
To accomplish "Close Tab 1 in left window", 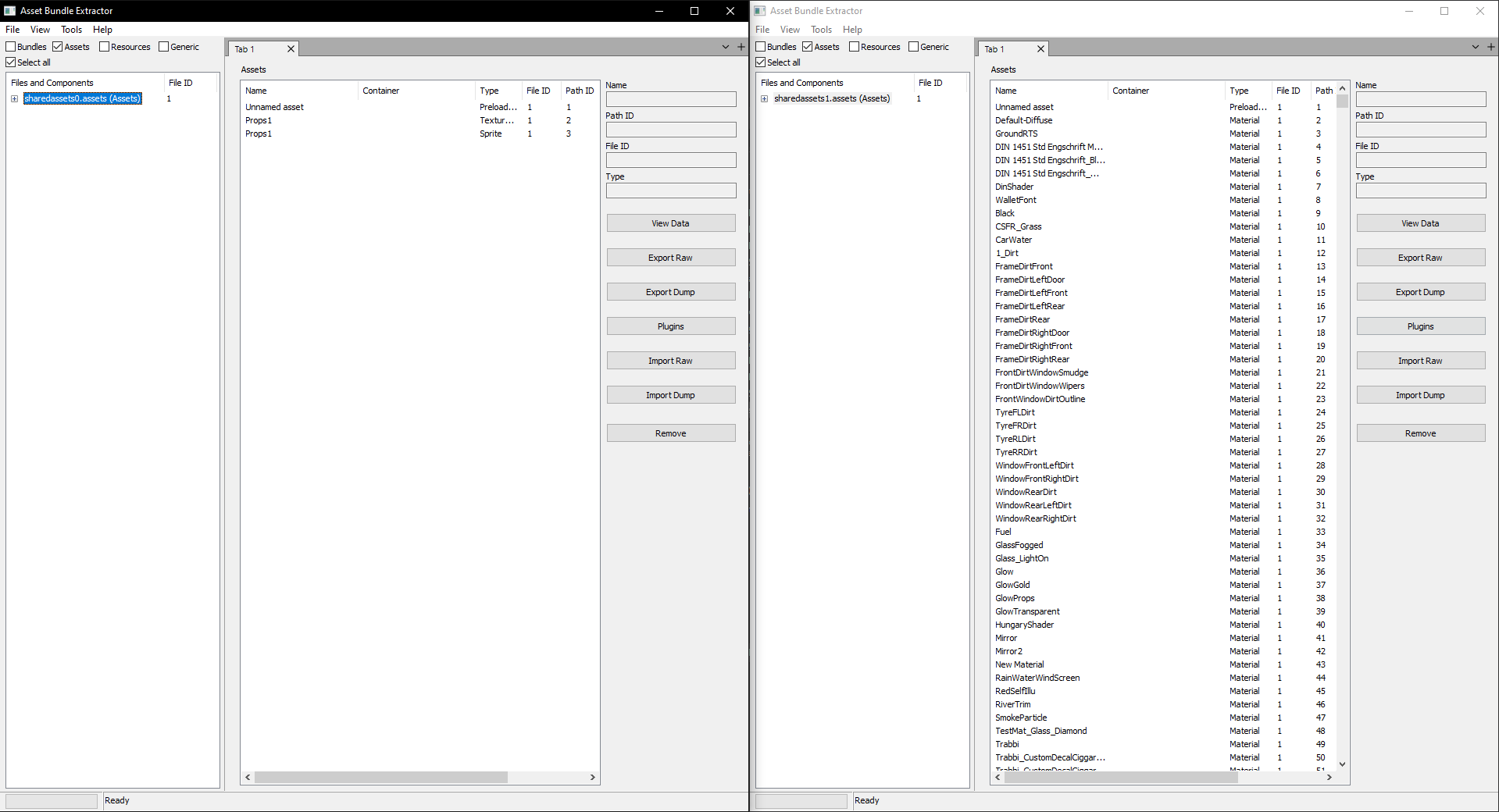I will [291, 49].
